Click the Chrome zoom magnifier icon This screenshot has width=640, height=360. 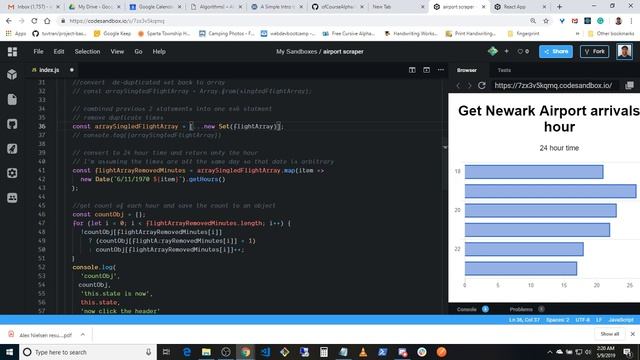(x=533, y=21)
